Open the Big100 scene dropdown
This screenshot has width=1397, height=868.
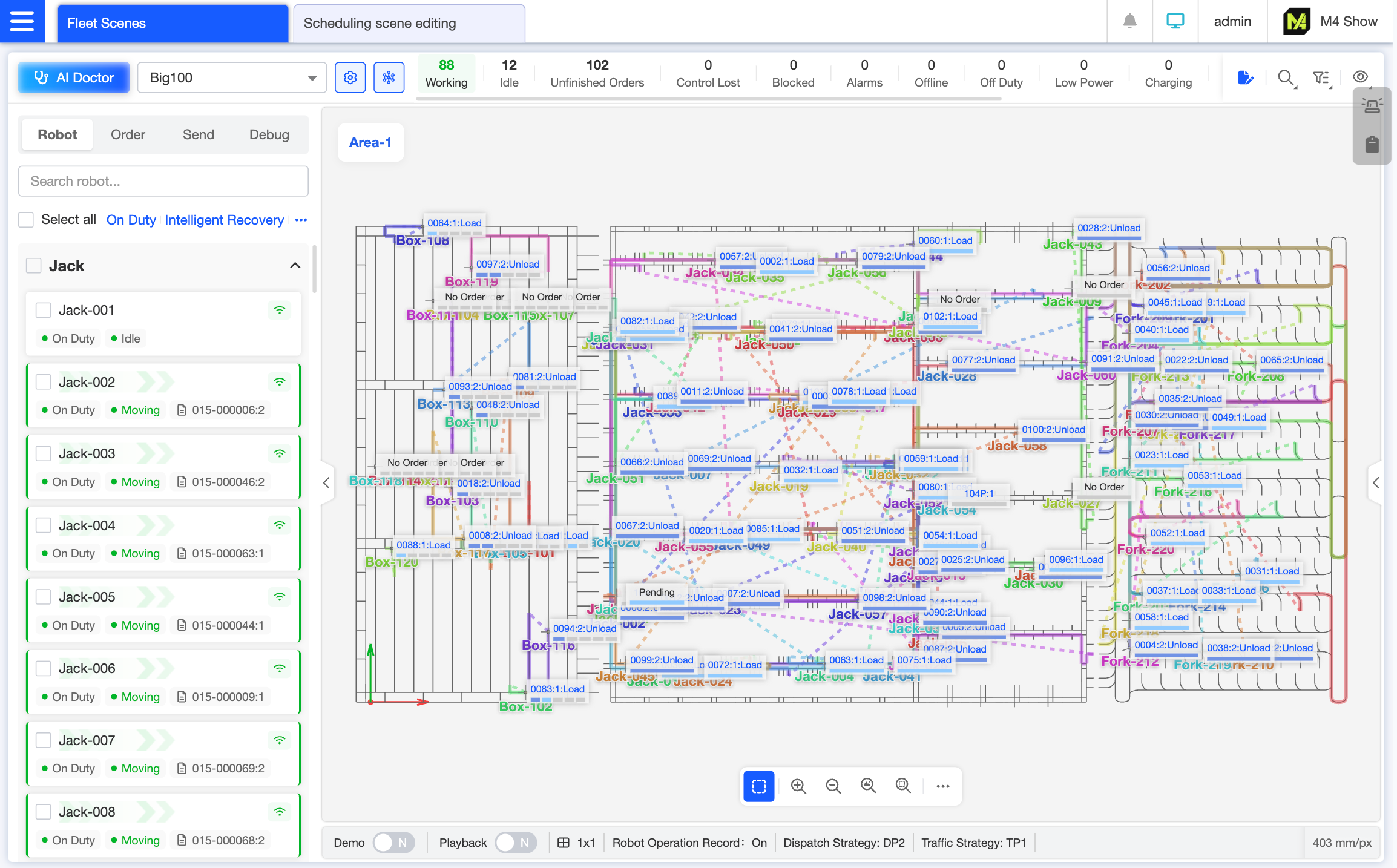point(232,77)
